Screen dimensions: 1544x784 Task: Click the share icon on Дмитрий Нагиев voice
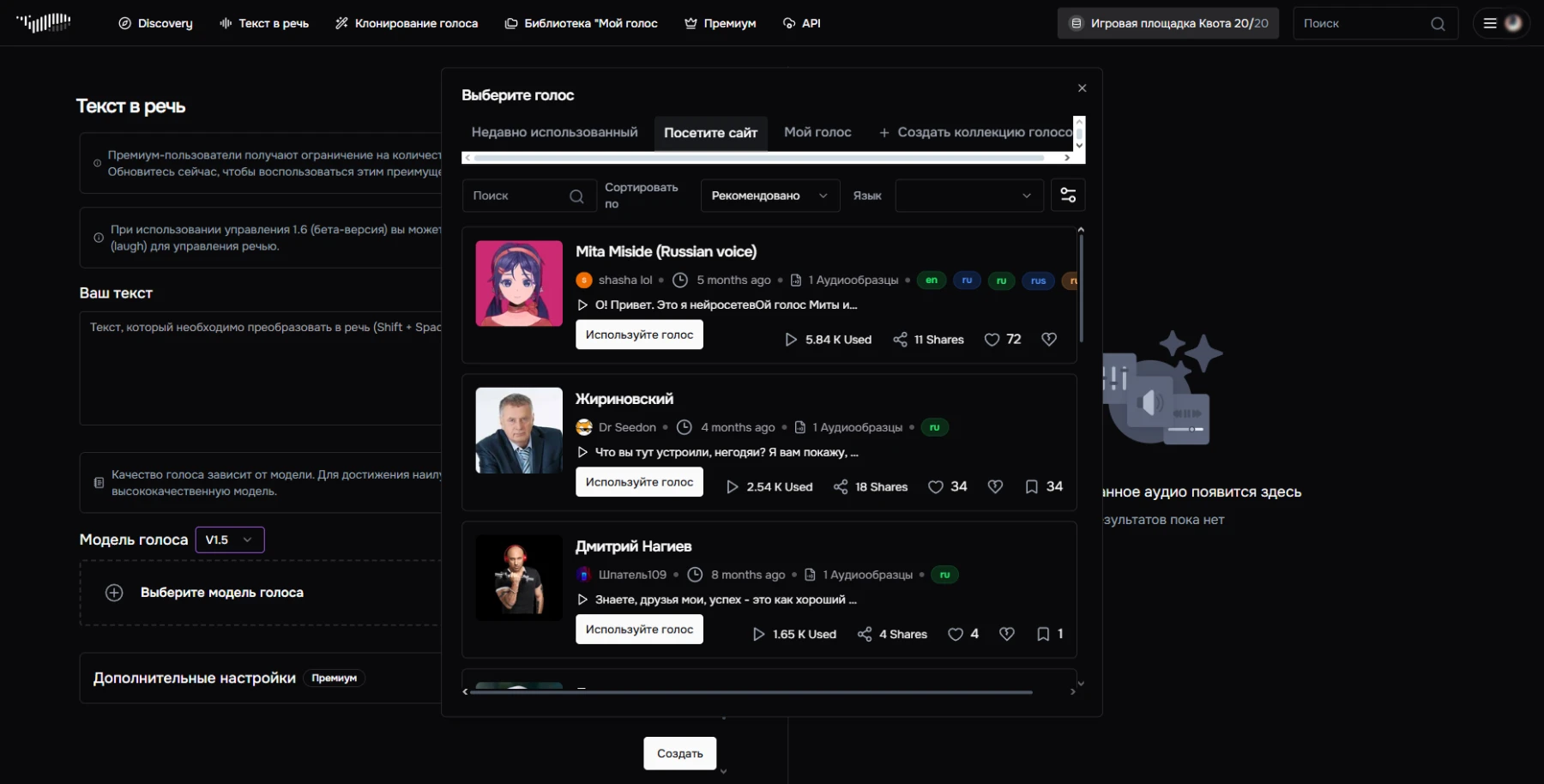(865, 634)
